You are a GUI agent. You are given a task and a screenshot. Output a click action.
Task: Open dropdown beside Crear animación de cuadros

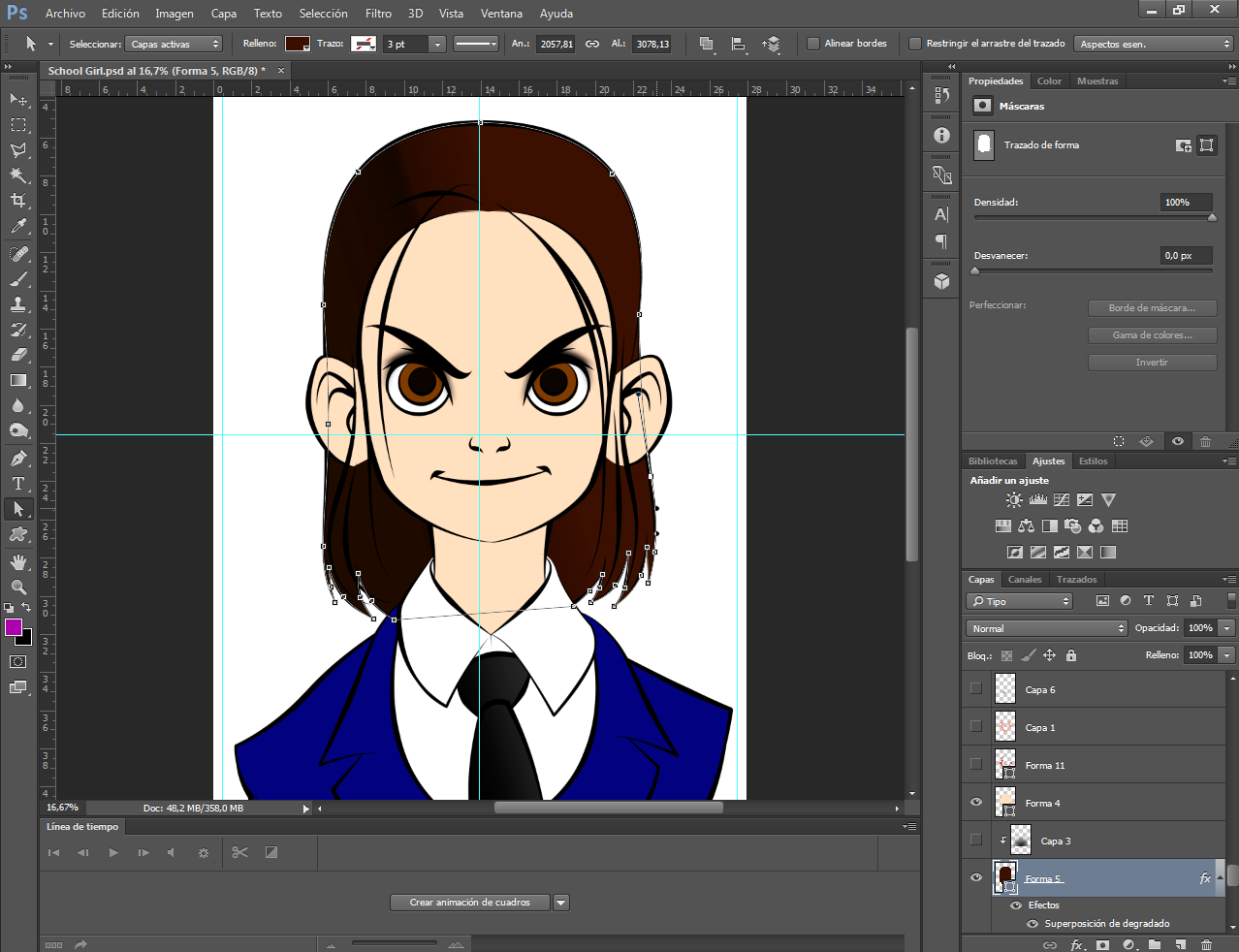point(561,903)
